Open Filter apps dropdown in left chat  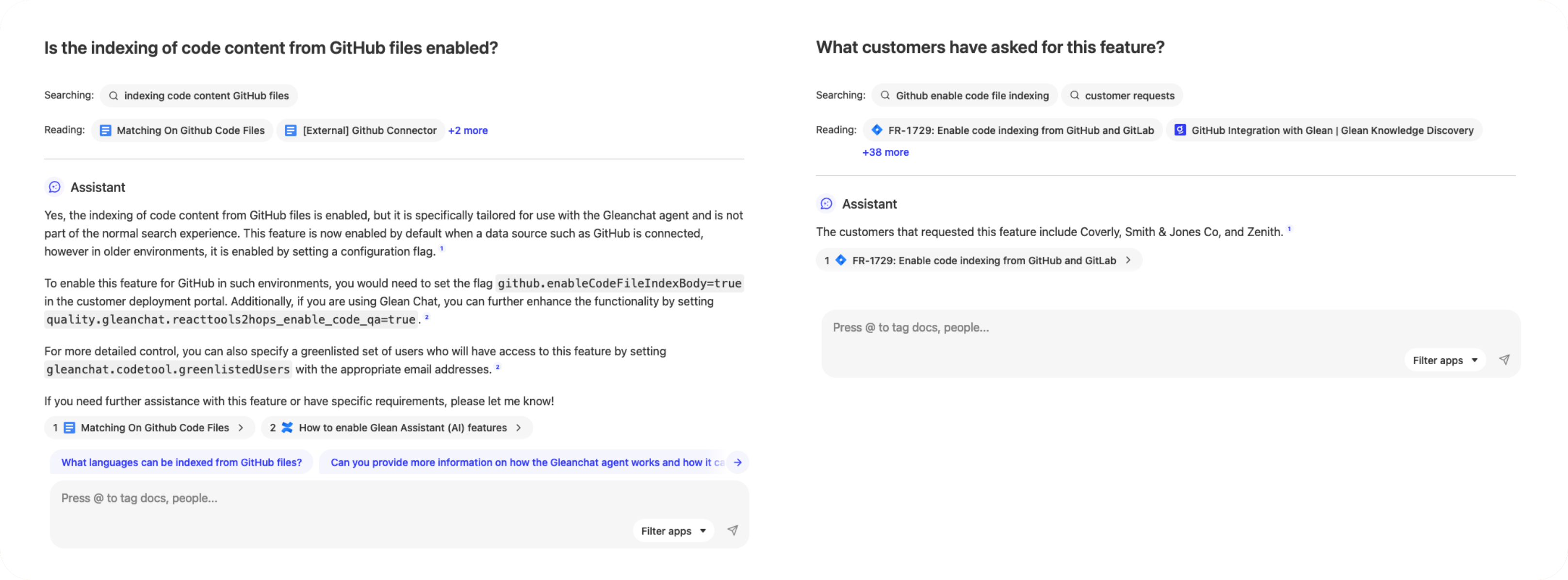click(x=673, y=531)
